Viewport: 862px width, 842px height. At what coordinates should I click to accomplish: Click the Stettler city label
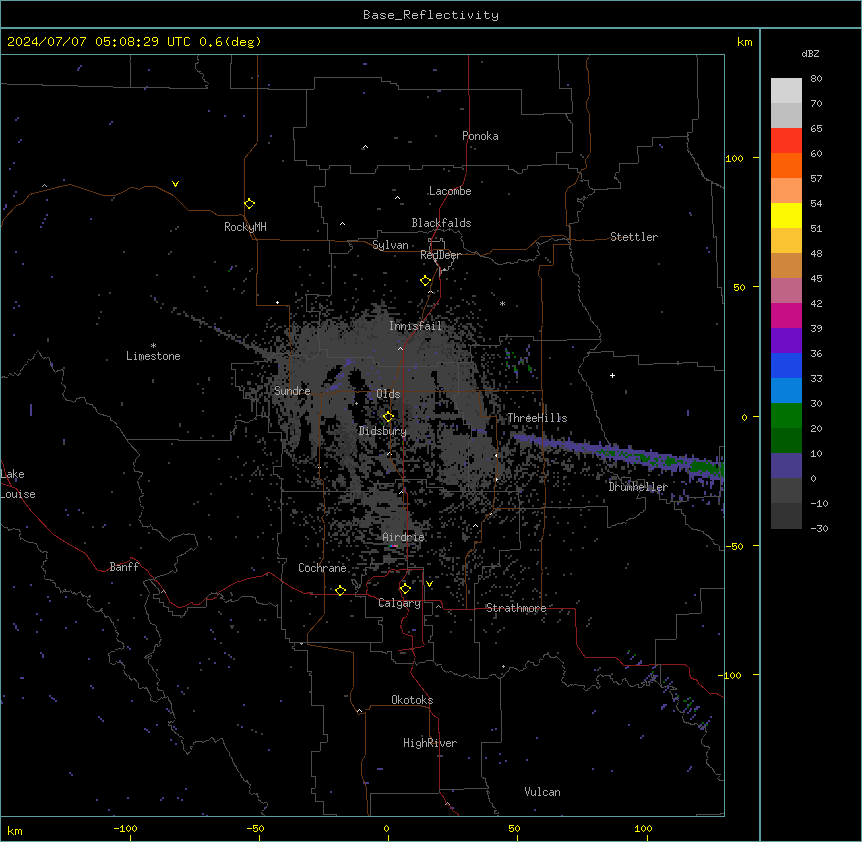tap(633, 237)
